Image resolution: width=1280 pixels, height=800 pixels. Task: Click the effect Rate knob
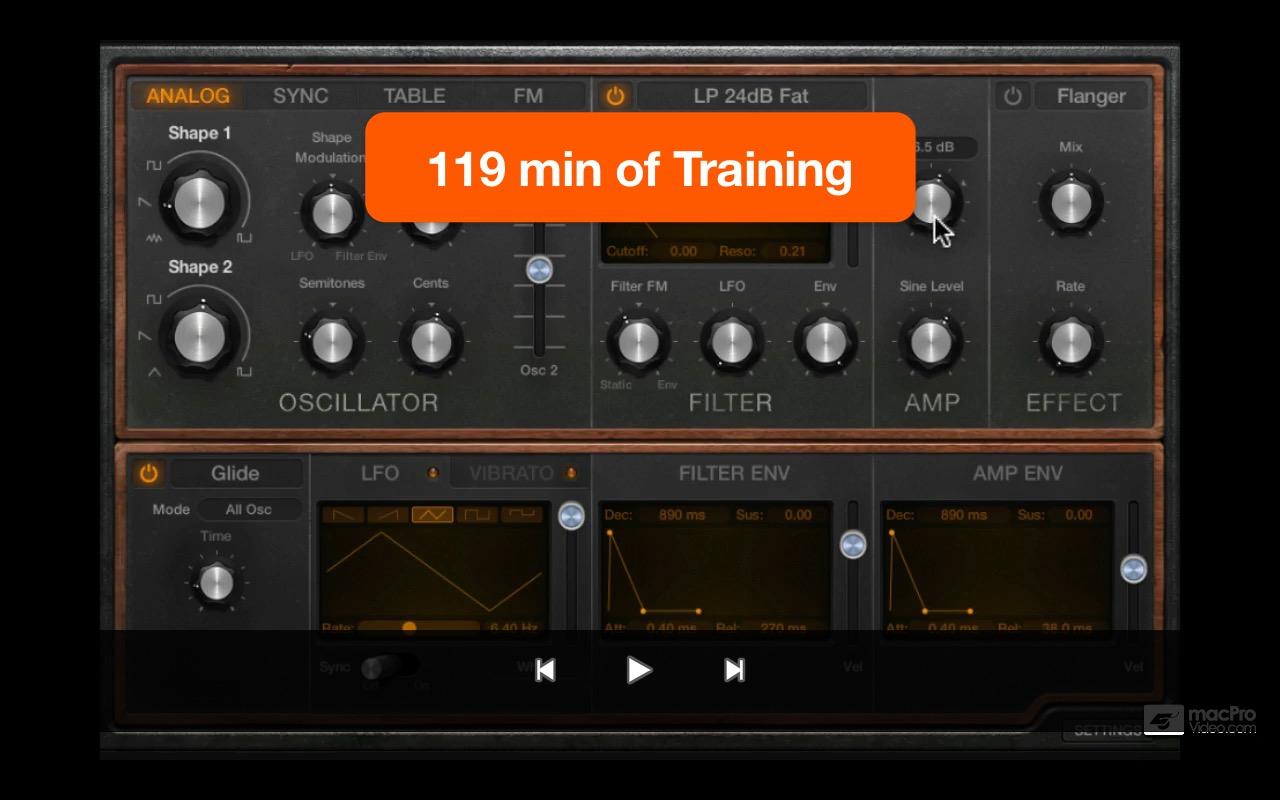[1070, 342]
